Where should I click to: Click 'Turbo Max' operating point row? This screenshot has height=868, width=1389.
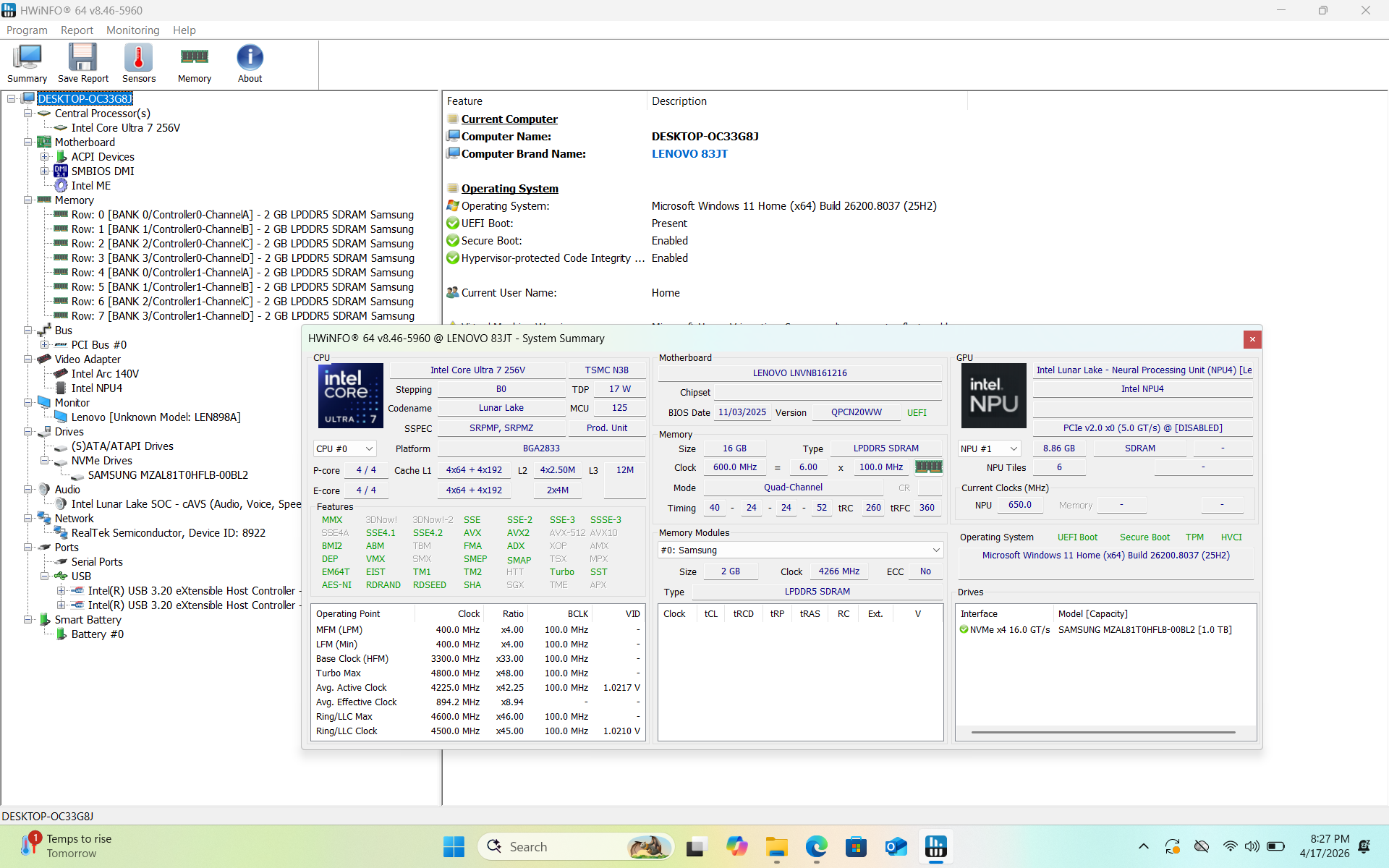tap(477, 673)
